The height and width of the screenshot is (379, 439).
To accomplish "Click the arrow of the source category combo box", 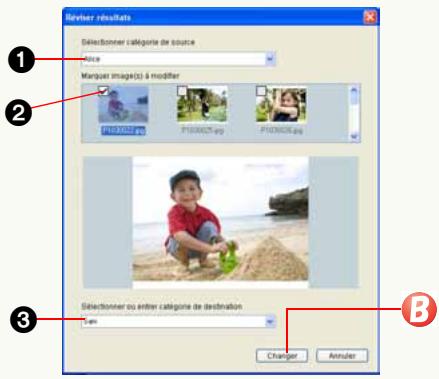I will pos(270,59).
